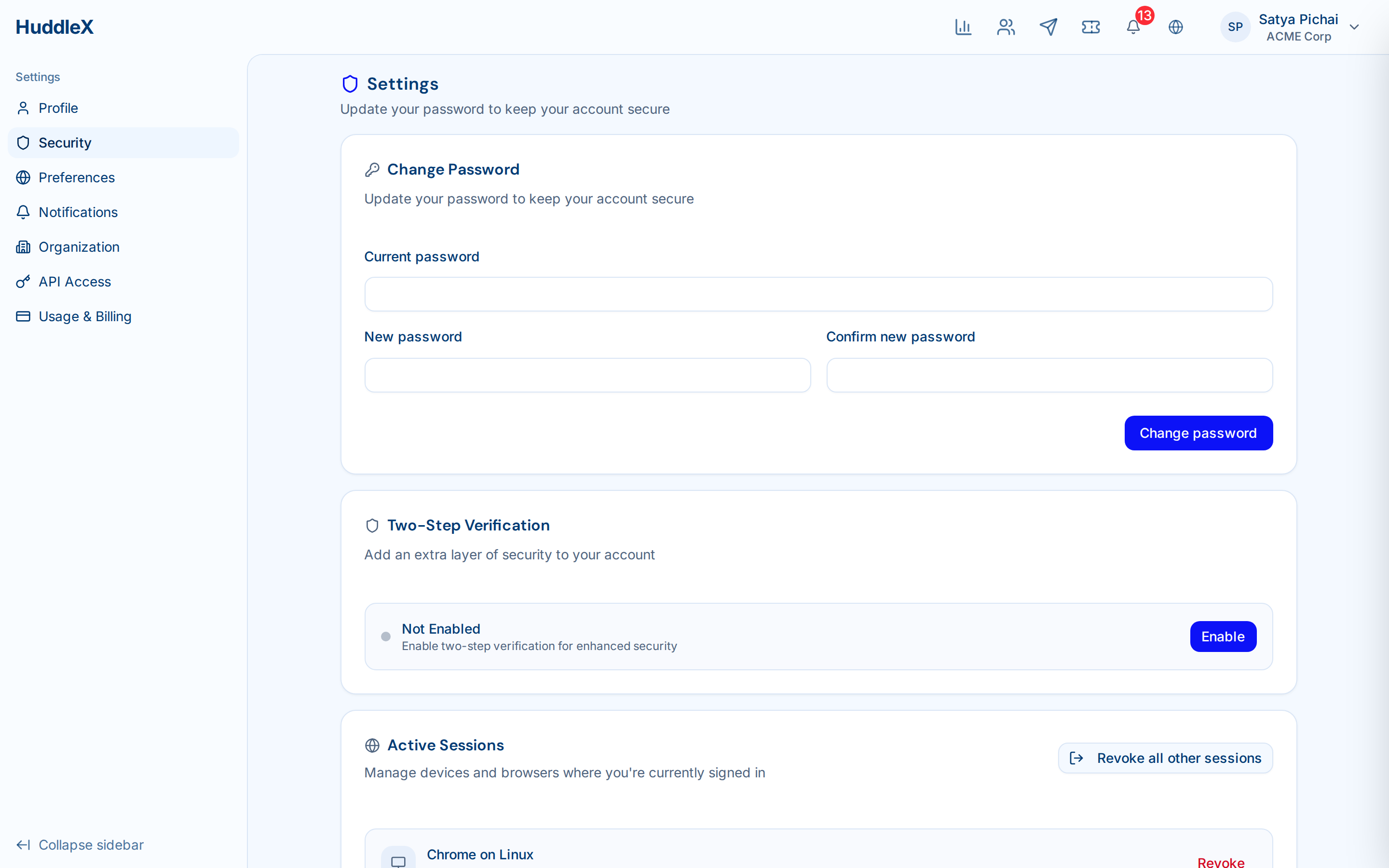1389x868 pixels.
Task: Click the Collapse sidebar arrow icon
Action: coord(23,845)
